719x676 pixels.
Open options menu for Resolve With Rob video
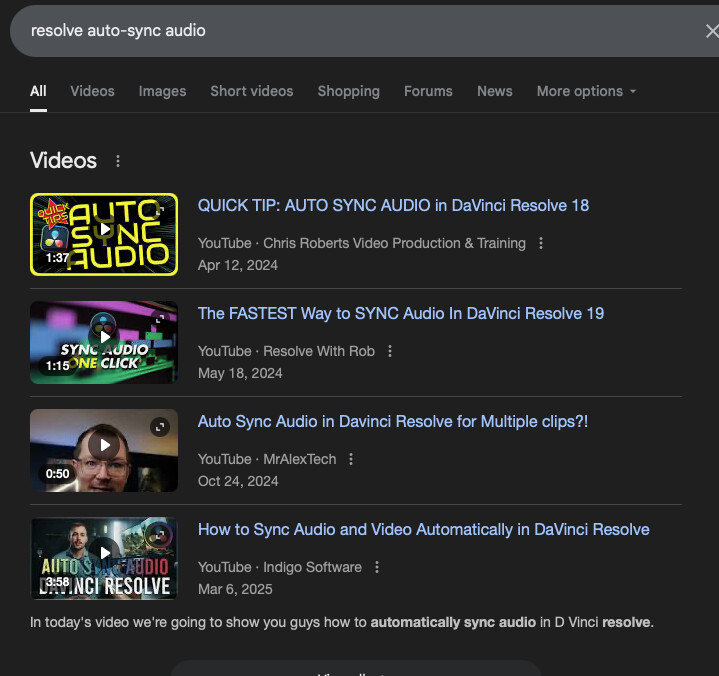(x=390, y=351)
